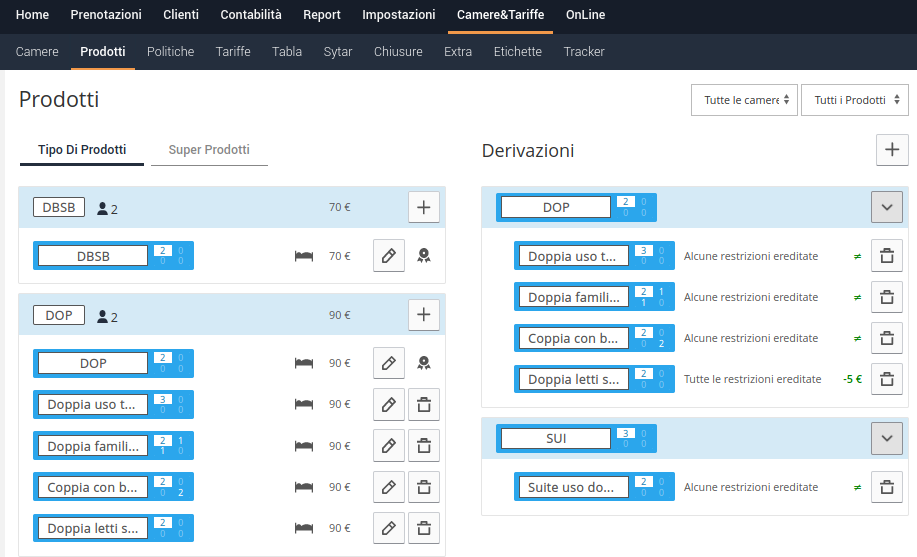
Task: Click the 70 € price in DBSB header
Action: point(339,207)
